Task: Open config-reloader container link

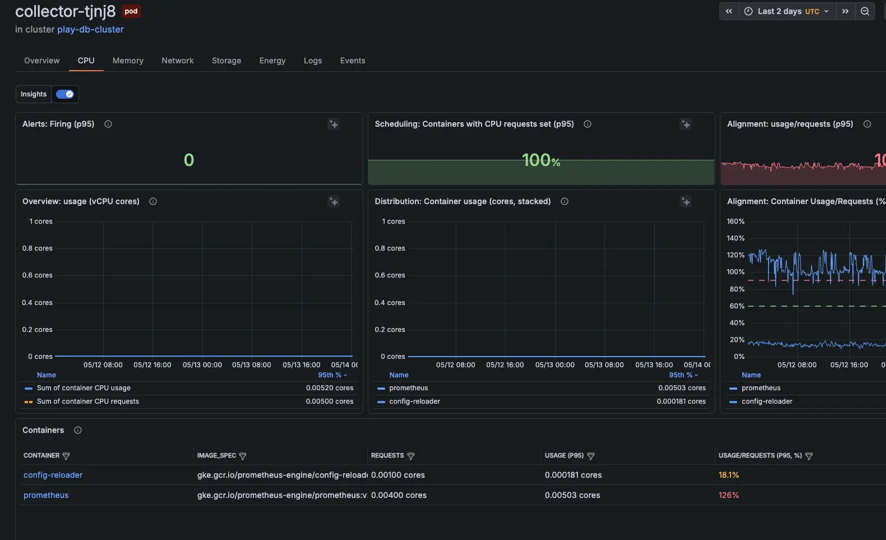Action: coord(53,475)
